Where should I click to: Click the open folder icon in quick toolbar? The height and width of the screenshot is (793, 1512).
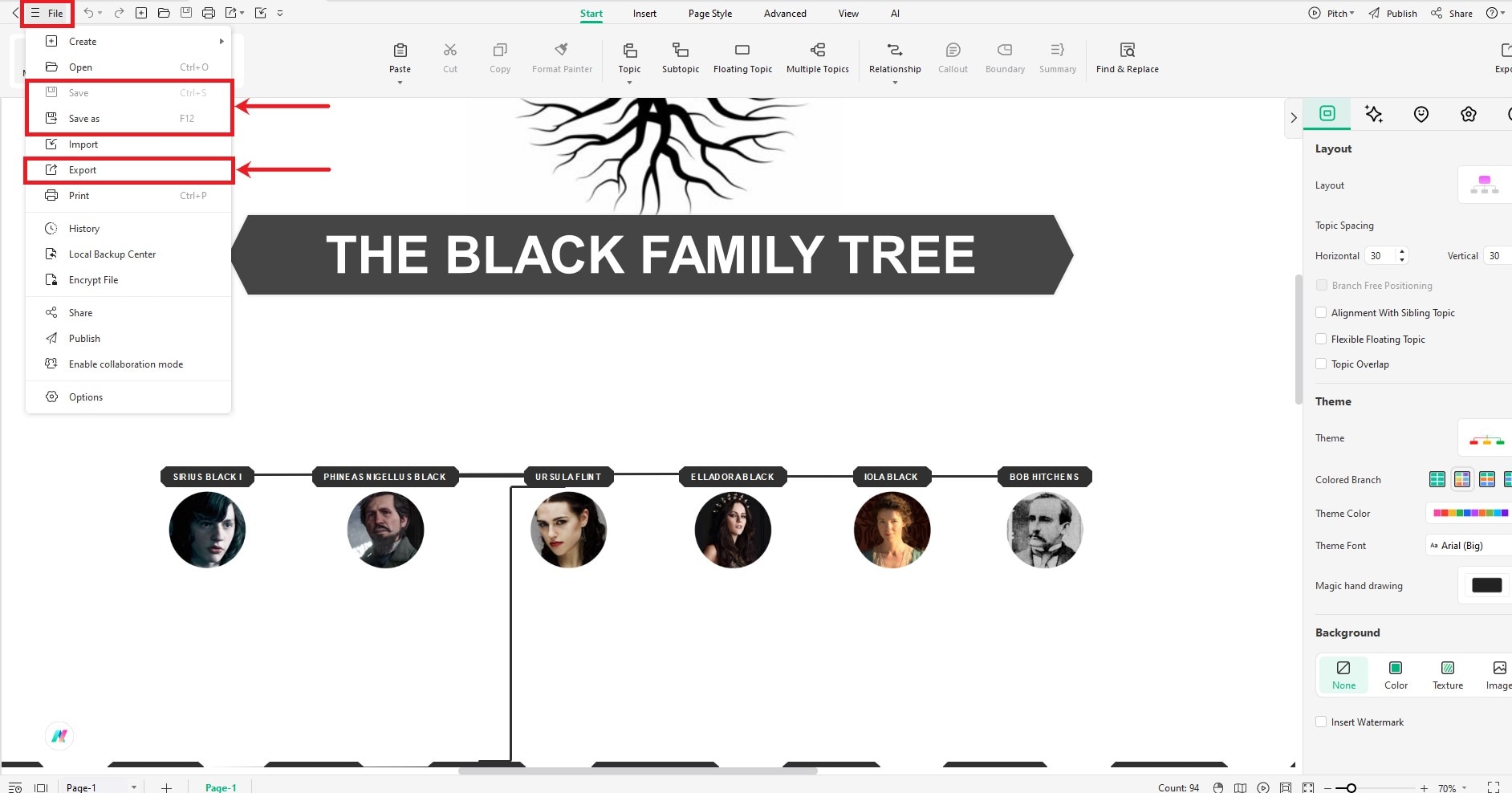tap(164, 13)
